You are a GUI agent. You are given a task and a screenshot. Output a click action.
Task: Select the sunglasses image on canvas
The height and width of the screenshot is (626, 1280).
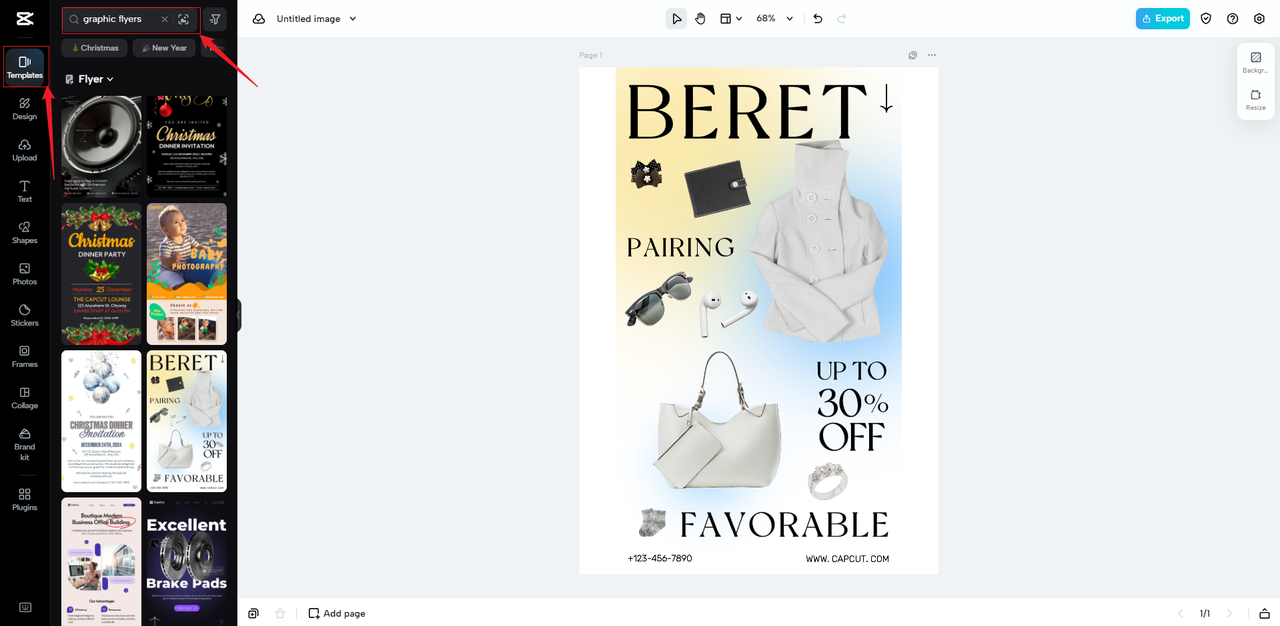(x=659, y=298)
